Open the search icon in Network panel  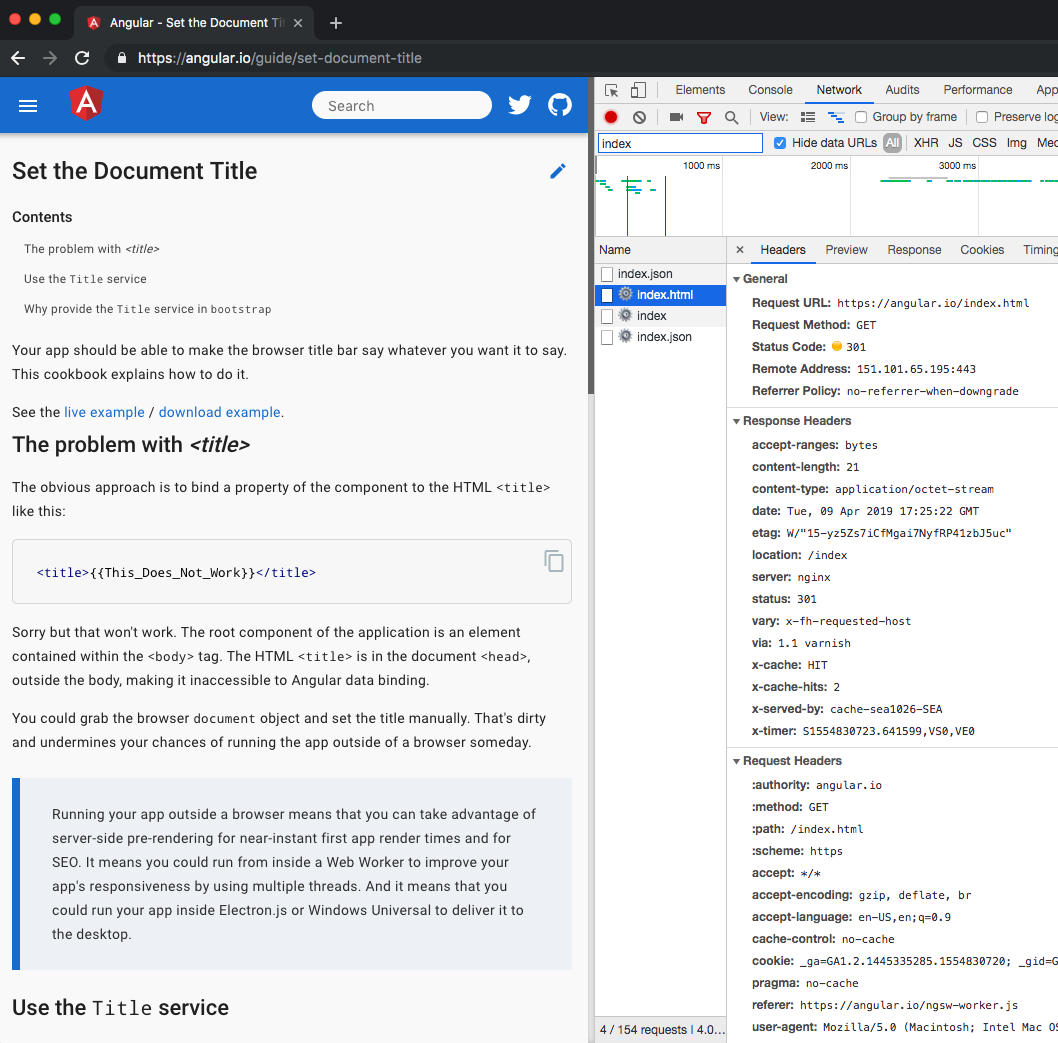pyautogui.click(x=731, y=117)
